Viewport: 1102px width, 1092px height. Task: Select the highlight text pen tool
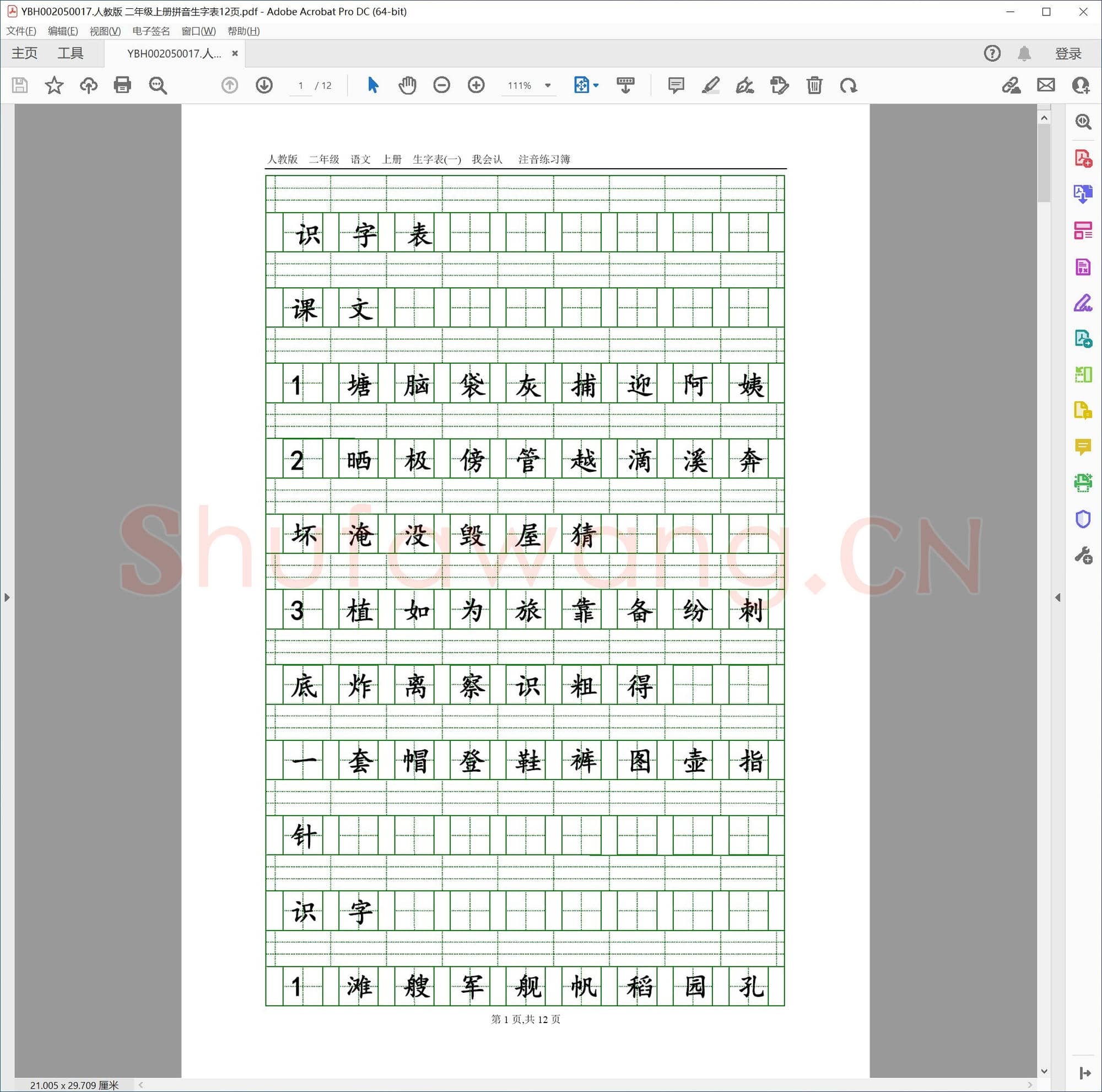point(710,85)
